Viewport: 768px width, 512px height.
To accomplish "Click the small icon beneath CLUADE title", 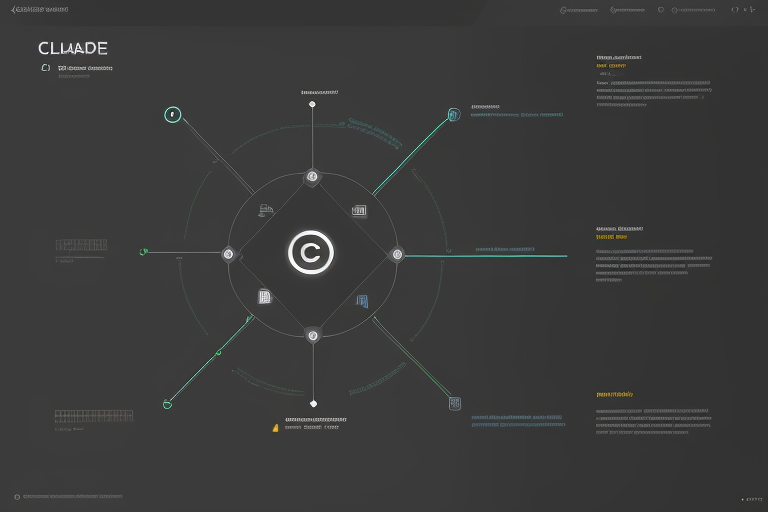I will pos(45,68).
